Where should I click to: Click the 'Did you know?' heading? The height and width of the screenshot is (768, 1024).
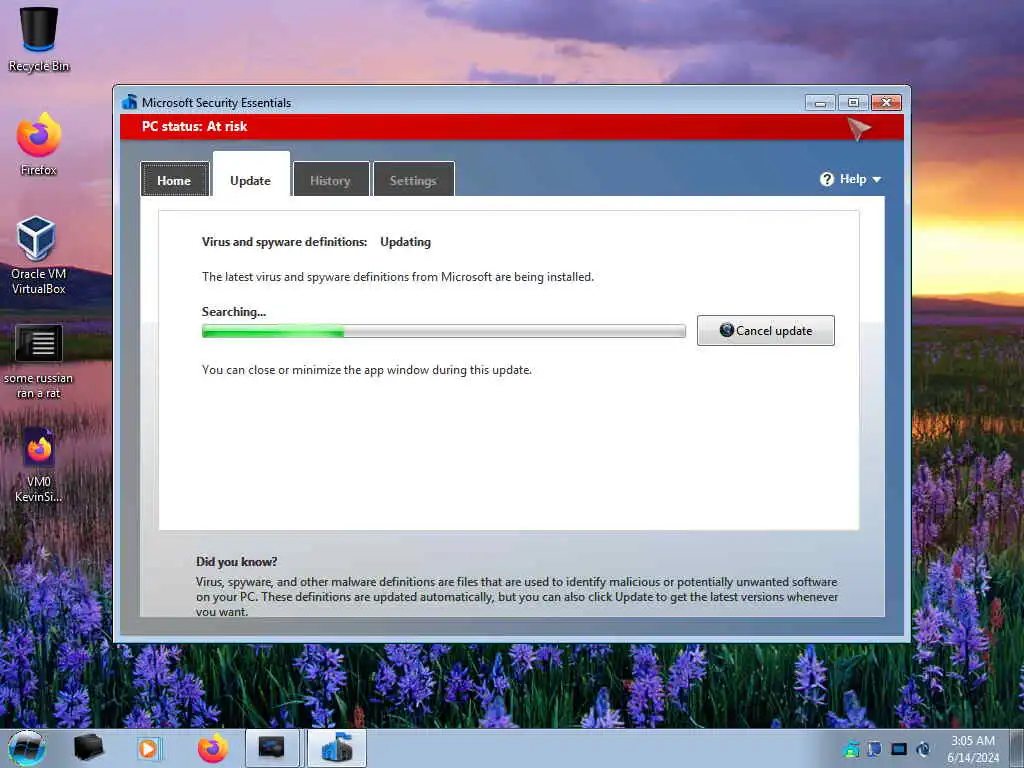(x=236, y=562)
